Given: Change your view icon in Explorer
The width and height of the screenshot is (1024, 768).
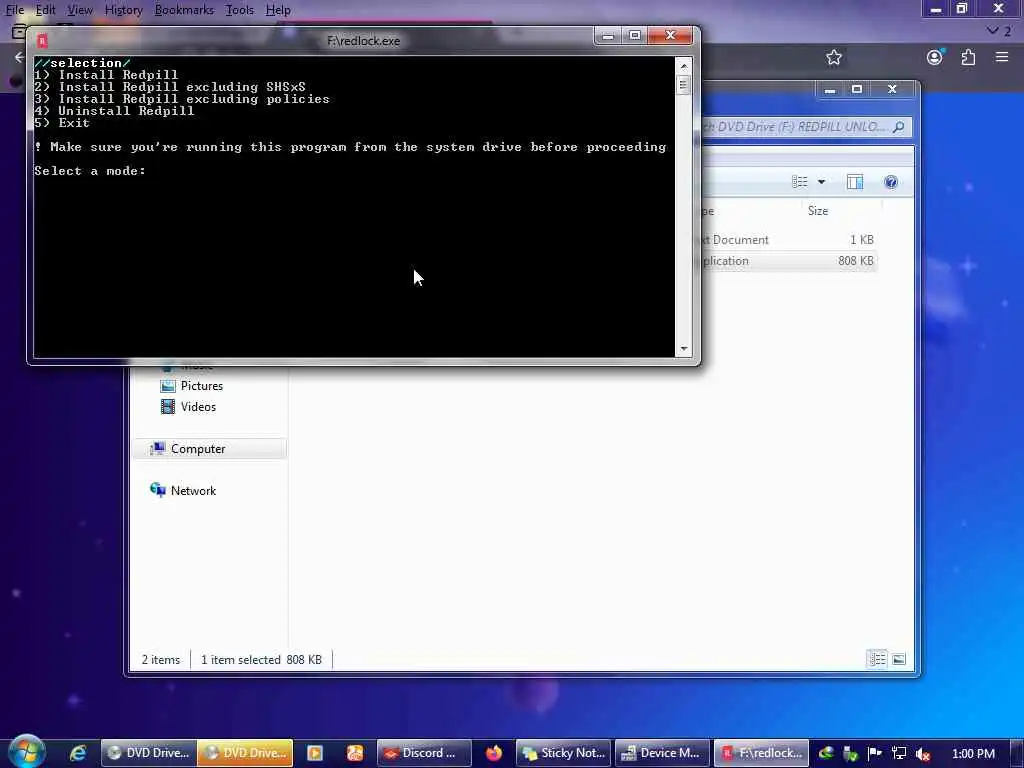Looking at the screenshot, I should (x=800, y=182).
